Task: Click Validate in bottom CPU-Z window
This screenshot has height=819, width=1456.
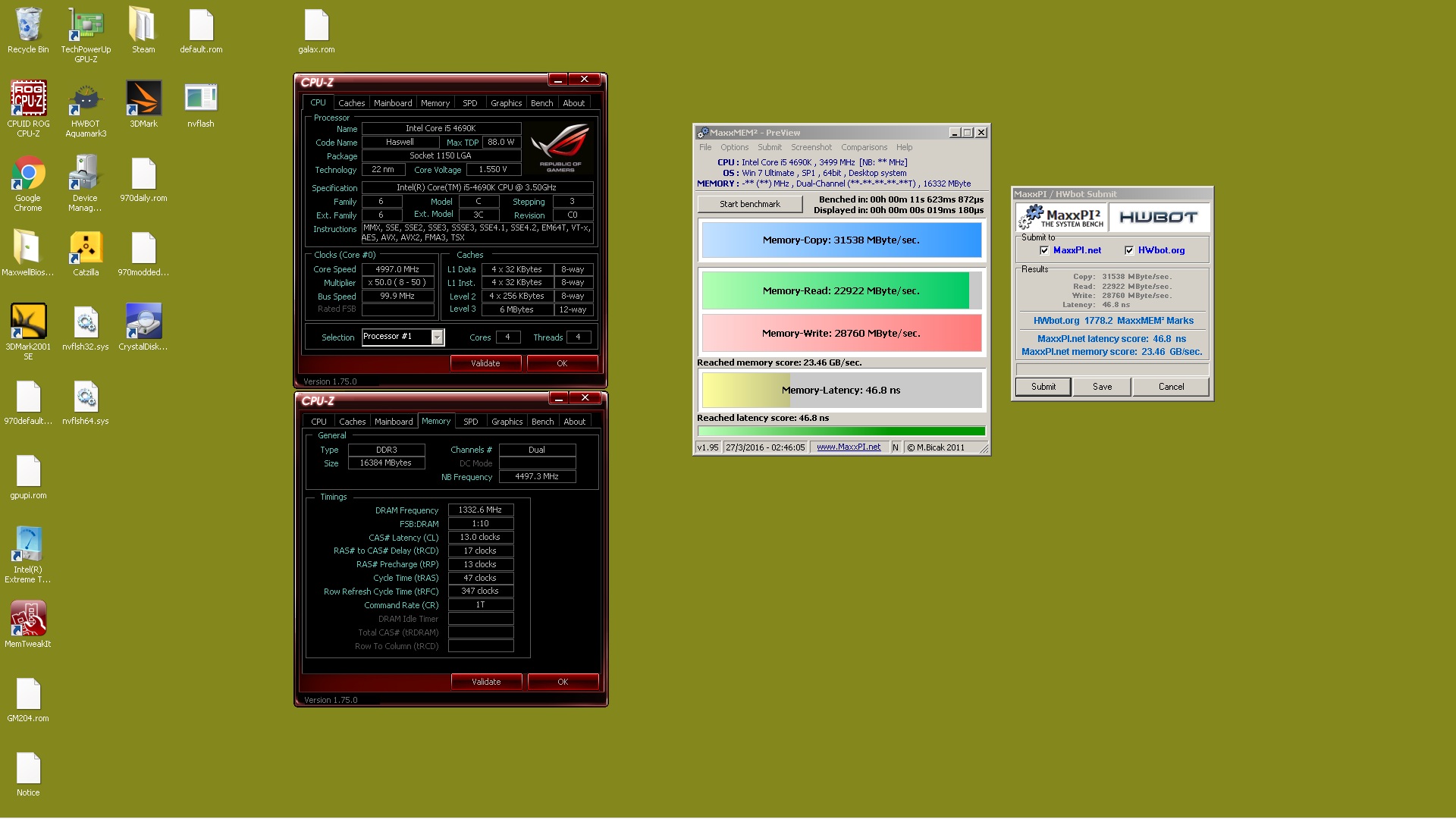Action: 486,682
